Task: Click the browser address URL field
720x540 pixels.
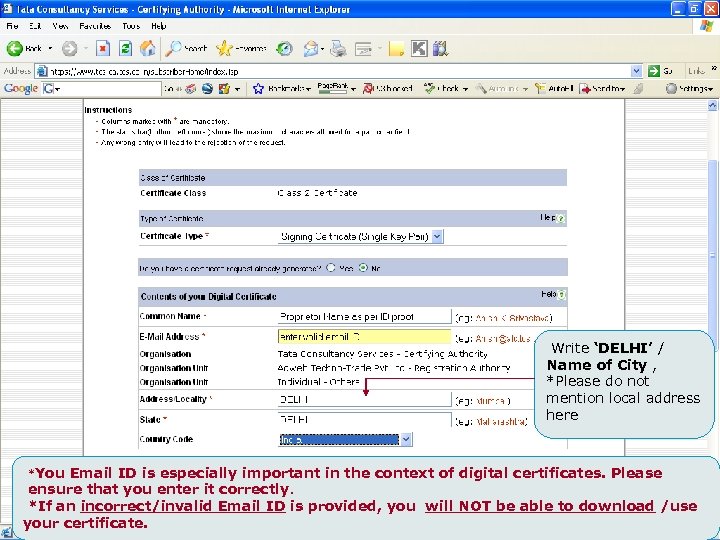Action: [x=339, y=72]
